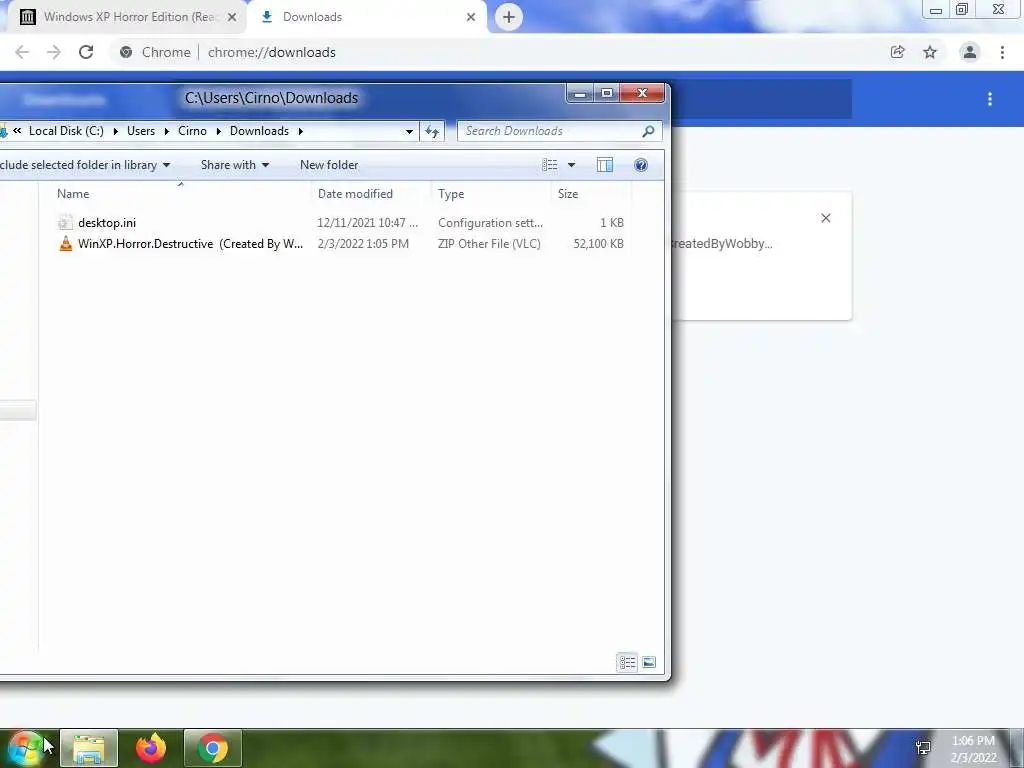Viewport: 1024px width, 768px height.
Task: Maximize the Explorer Downloads window
Action: coord(607,94)
